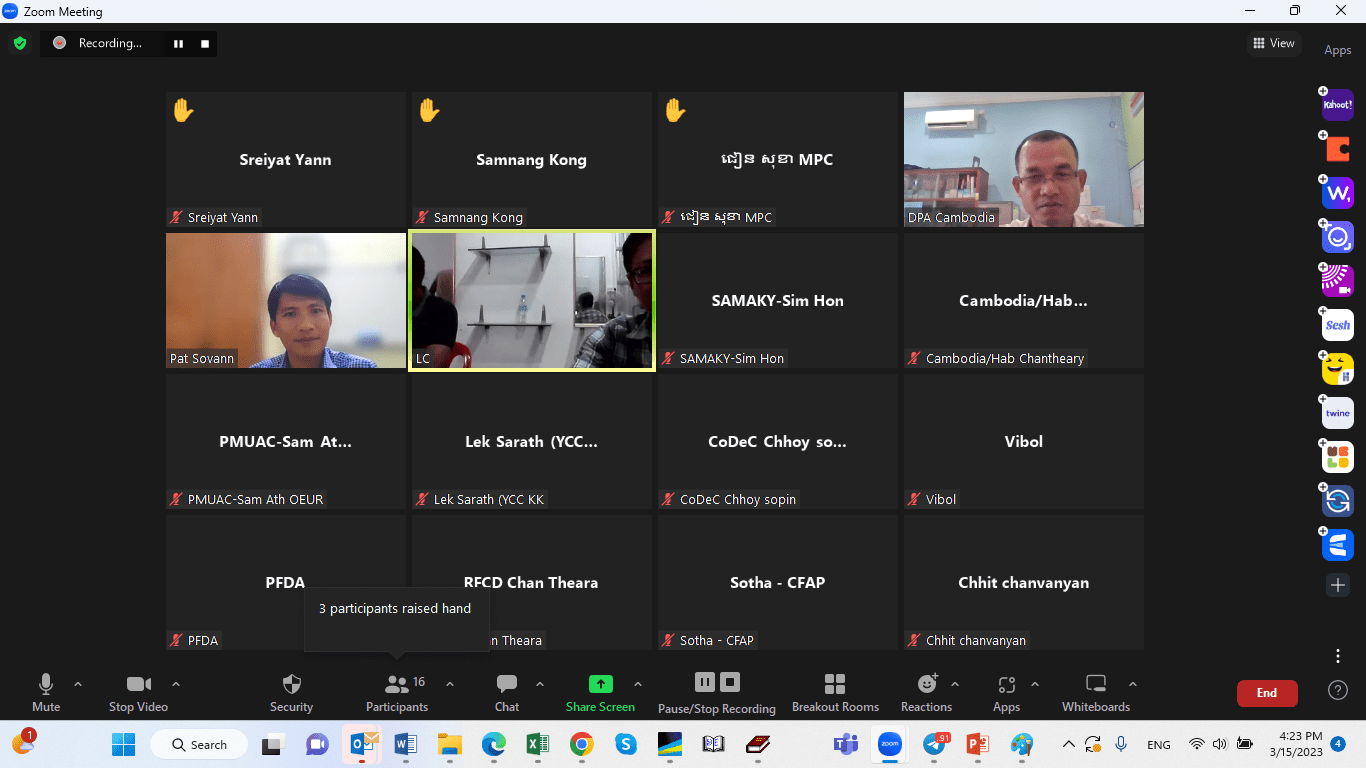Image resolution: width=1366 pixels, height=768 pixels.
Task: Pause the recording in top bar
Action: pyautogui.click(x=179, y=43)
